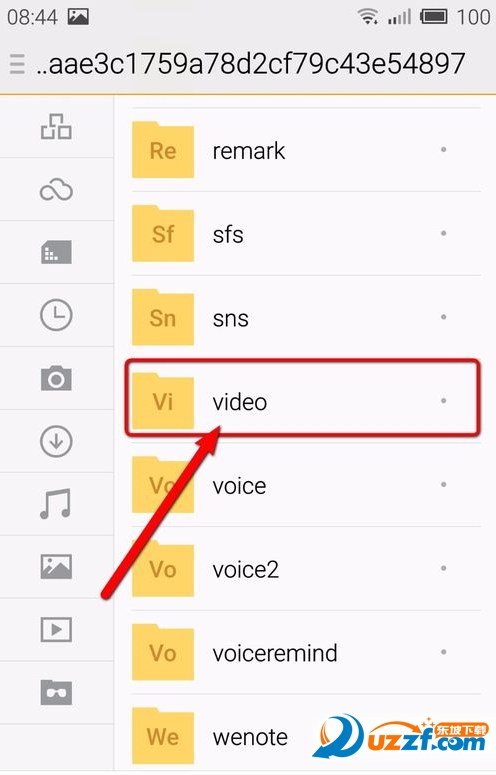Tap the folder path title text
The height and width of the screenshot is (775, 496).
click(x=250, y=64)
